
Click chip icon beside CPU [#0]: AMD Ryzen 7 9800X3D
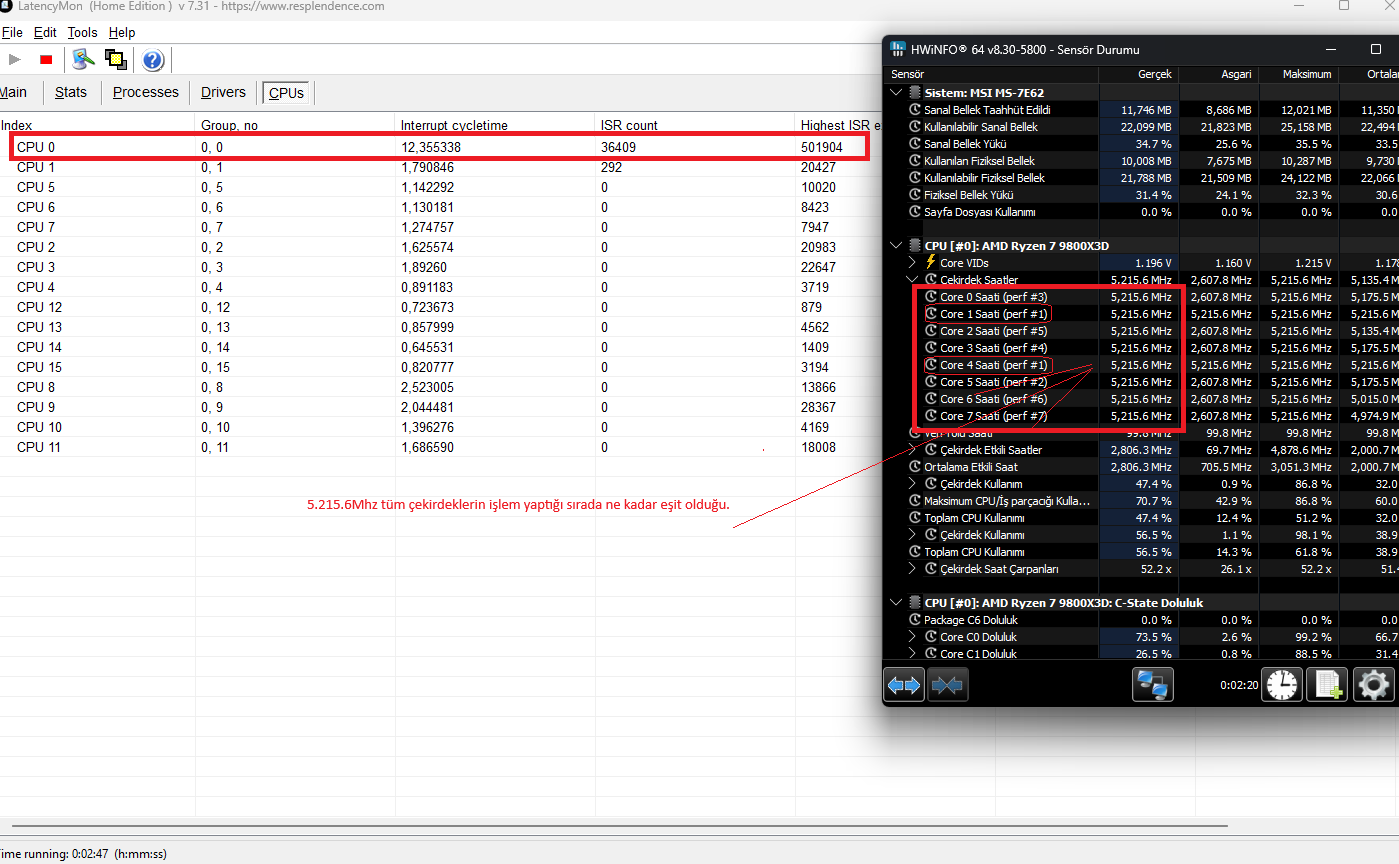point(915,246)
